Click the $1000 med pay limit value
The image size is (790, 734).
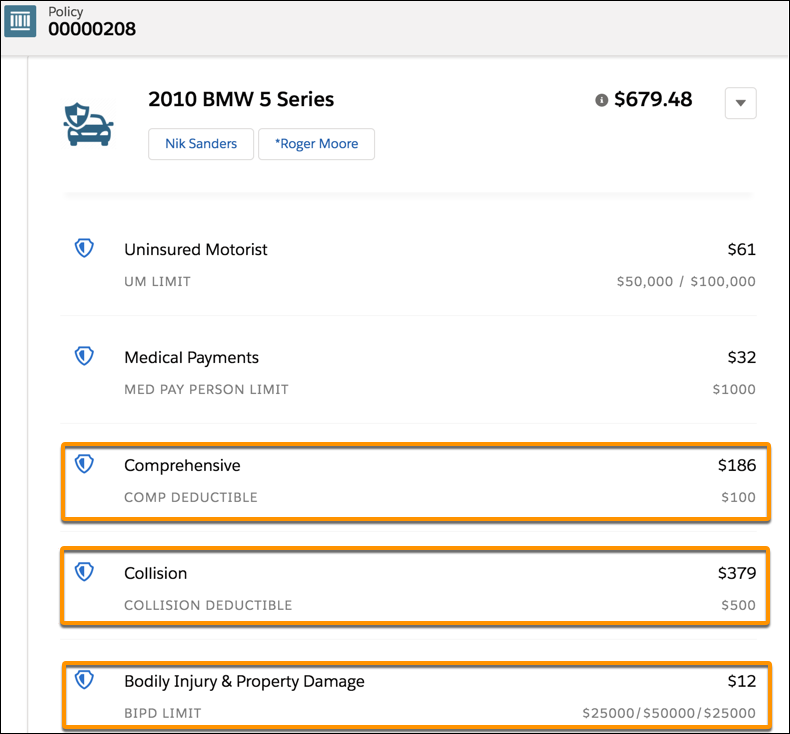pyautogui.click(x=734, y=389)
